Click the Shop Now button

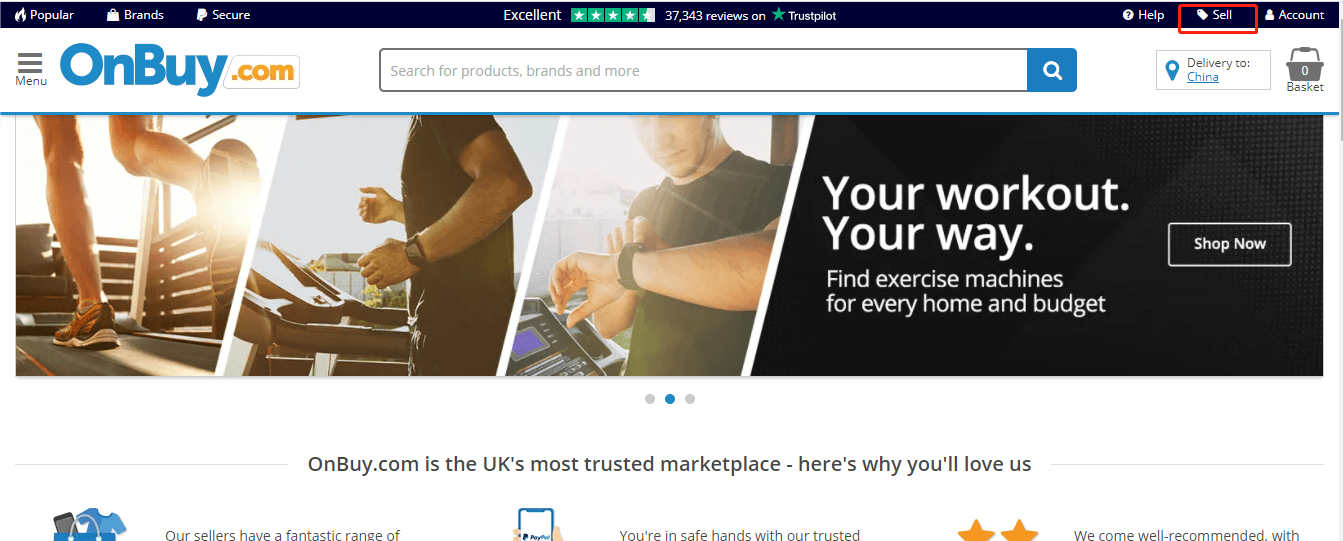tap(1230, 244)
